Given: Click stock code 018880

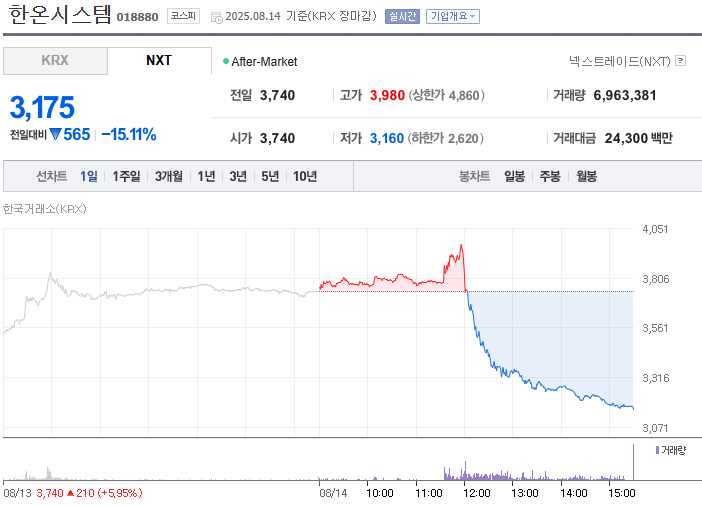Looking at the screenshot, I should click(137, 17).
